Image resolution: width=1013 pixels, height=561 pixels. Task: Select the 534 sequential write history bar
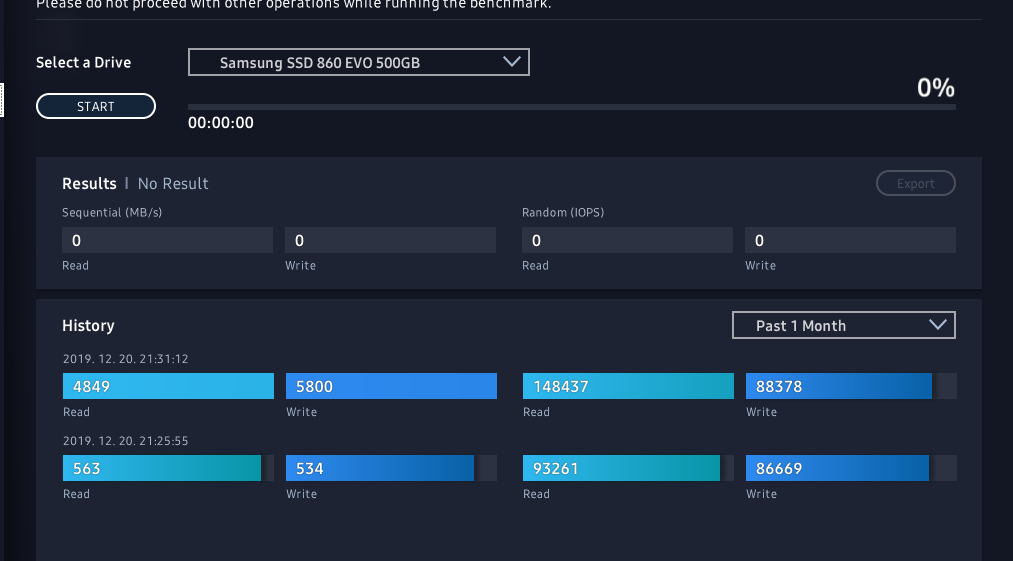click(380, 468)
